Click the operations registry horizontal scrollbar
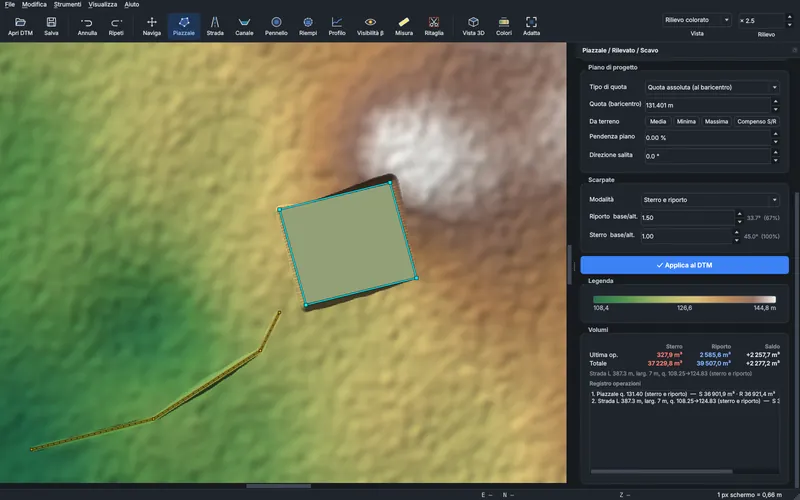The height and width of the screenshot is (500, 800). coord(662,471)
